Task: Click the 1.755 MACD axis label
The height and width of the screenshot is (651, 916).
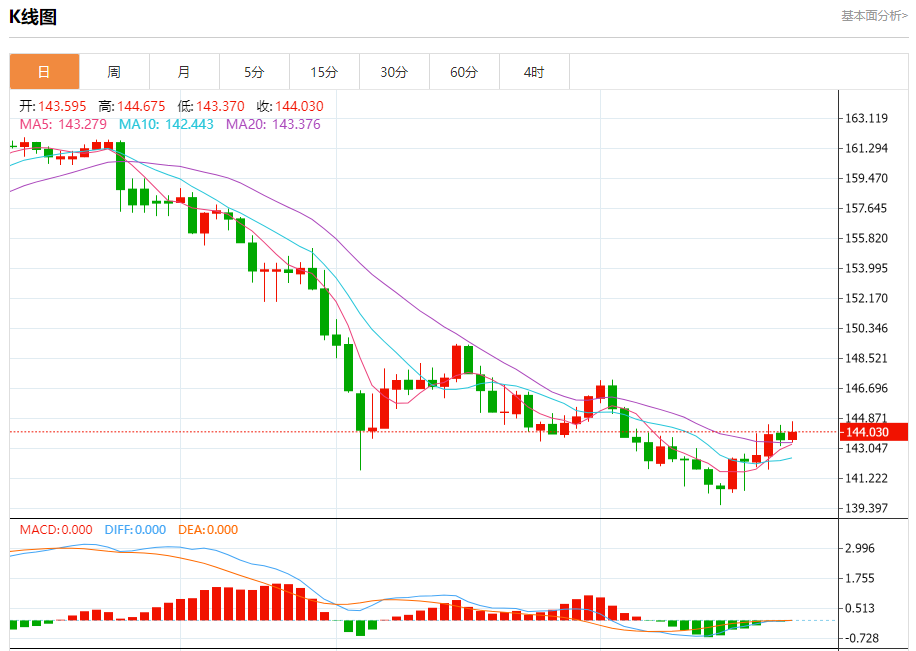Action: [x=860, y=579]
